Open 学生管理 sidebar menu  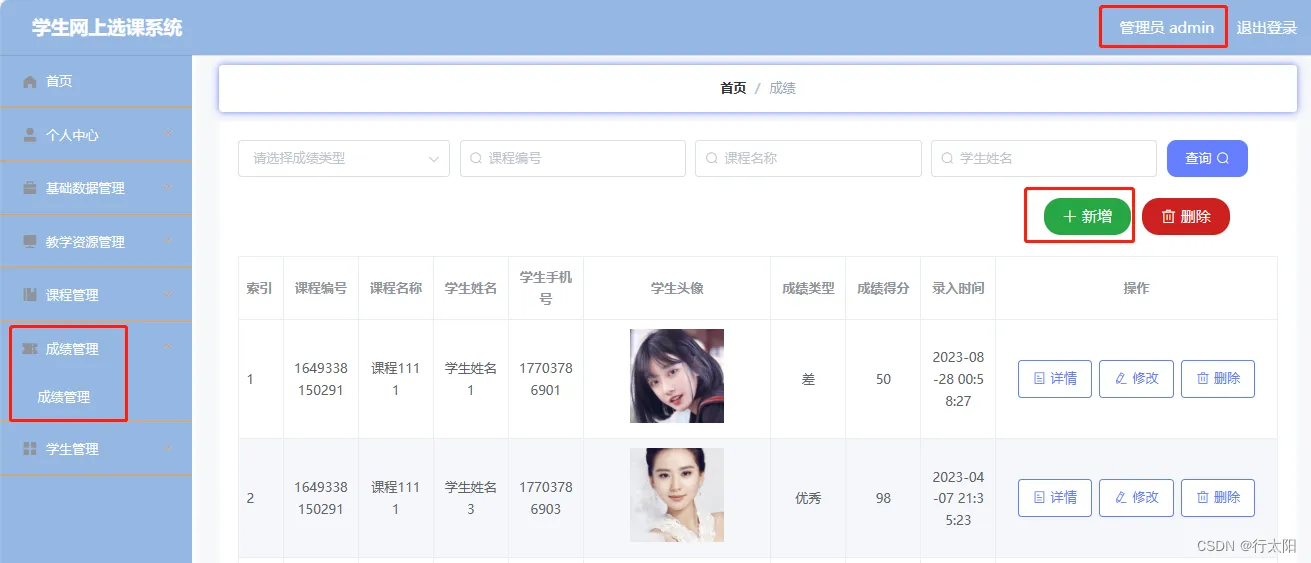(x=96, y=449)
